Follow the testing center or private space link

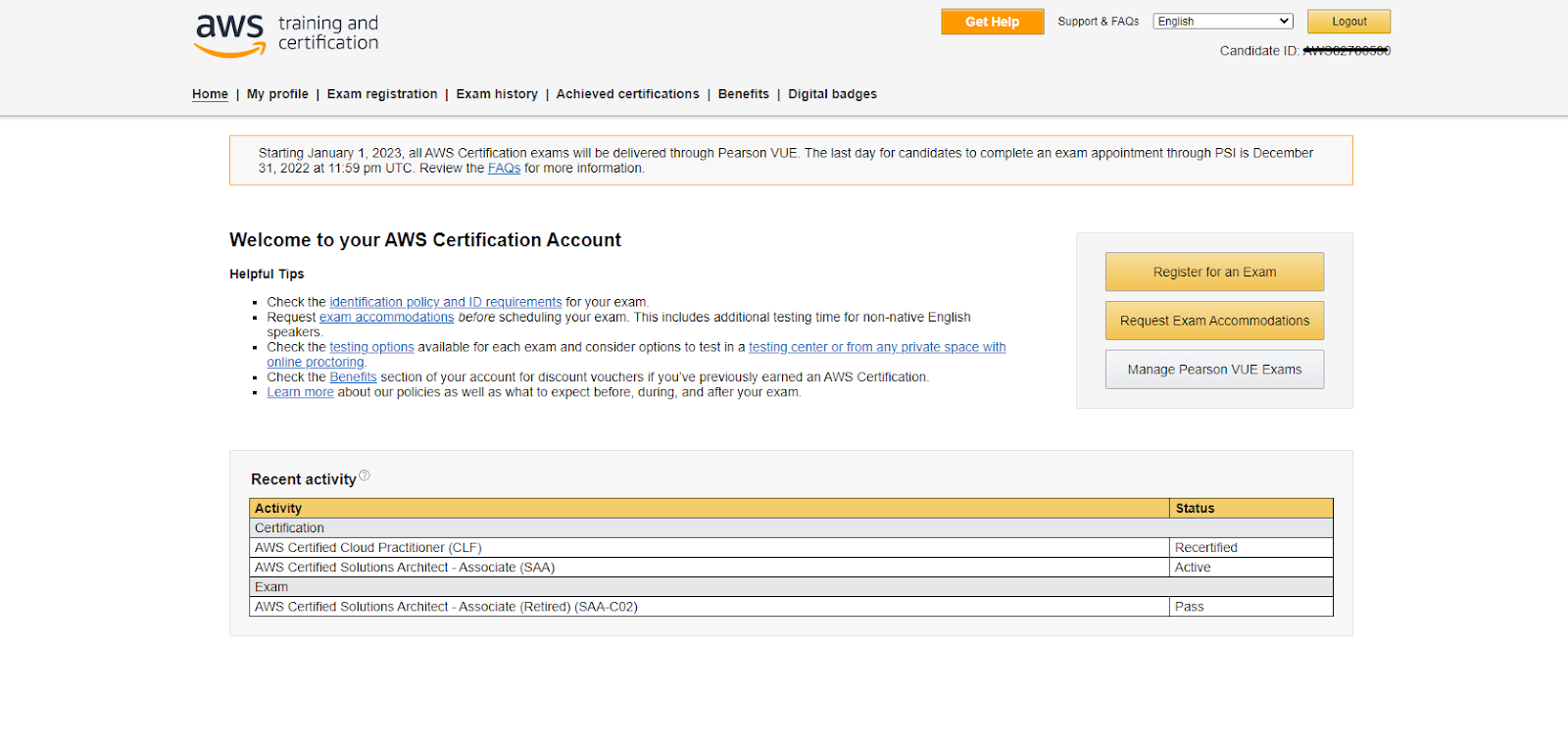[877, 347]
